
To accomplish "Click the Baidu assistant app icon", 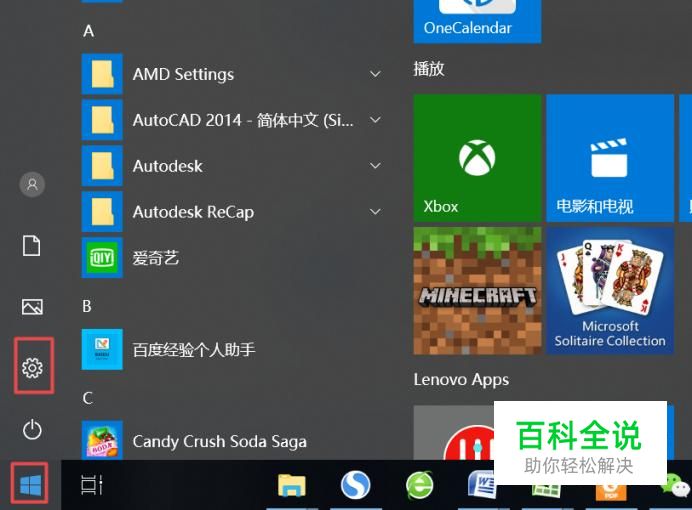I will click(102, 349).
